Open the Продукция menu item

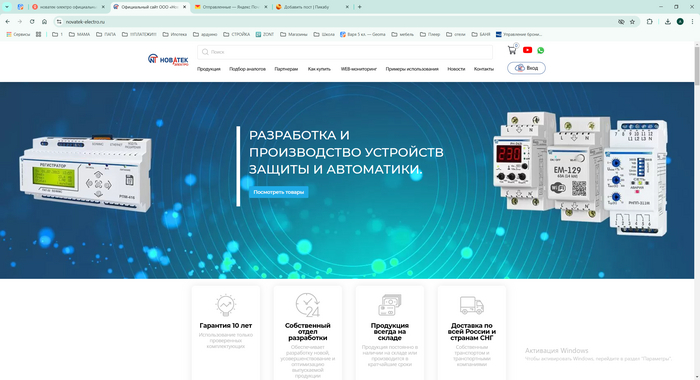point(208,69)
